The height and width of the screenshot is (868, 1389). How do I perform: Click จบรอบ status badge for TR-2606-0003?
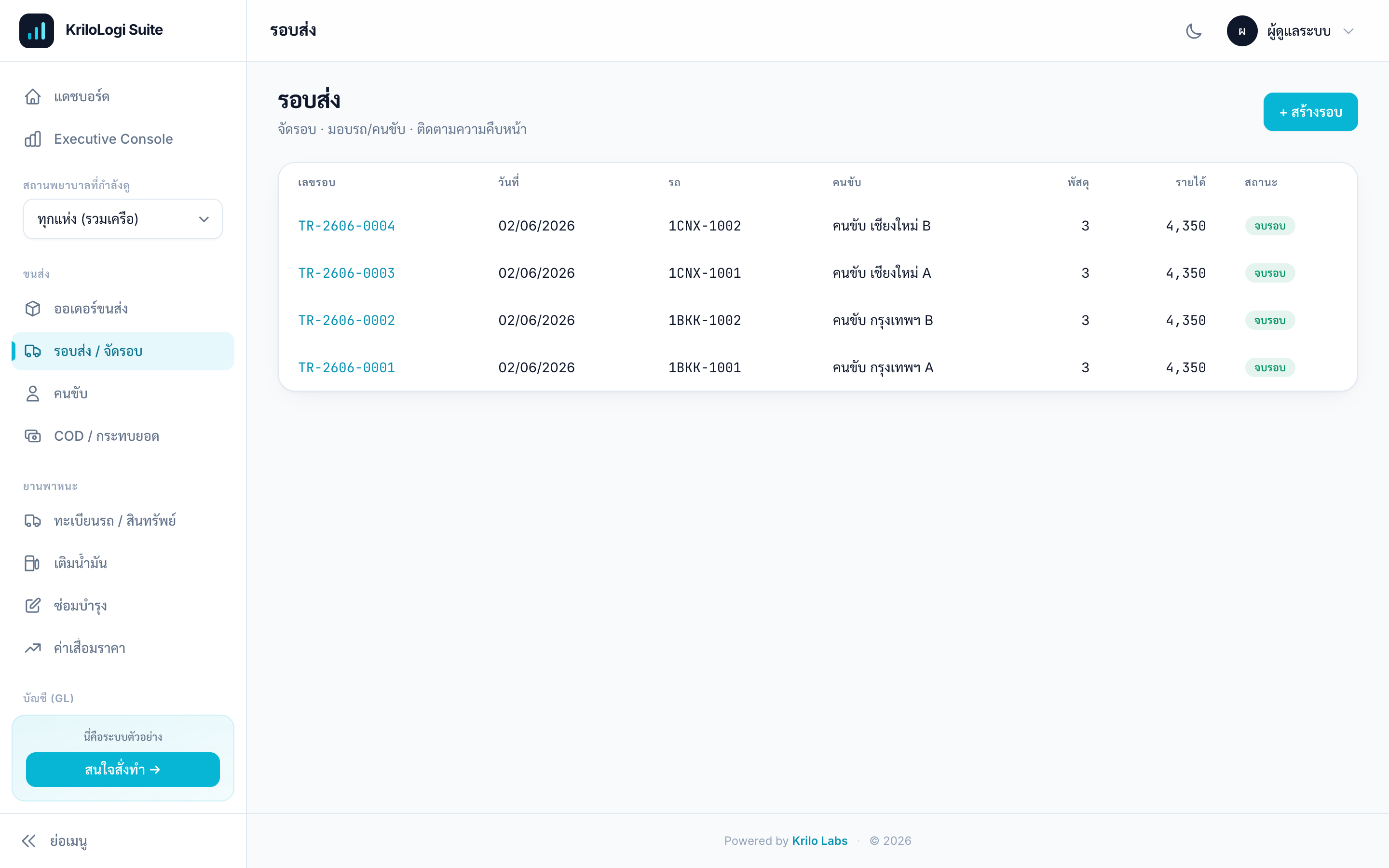tap(1269, 272)
